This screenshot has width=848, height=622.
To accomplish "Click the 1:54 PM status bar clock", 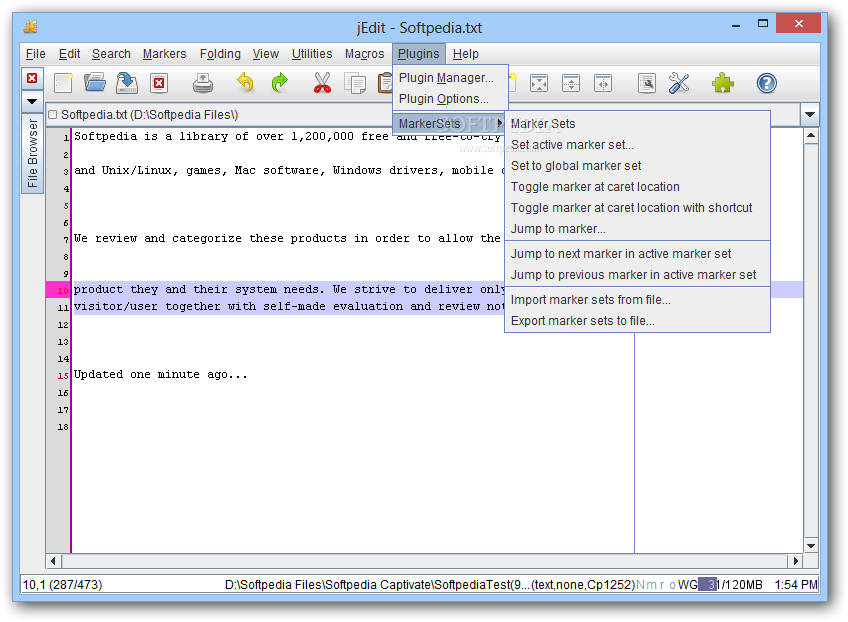I will [x=796, y=585].
